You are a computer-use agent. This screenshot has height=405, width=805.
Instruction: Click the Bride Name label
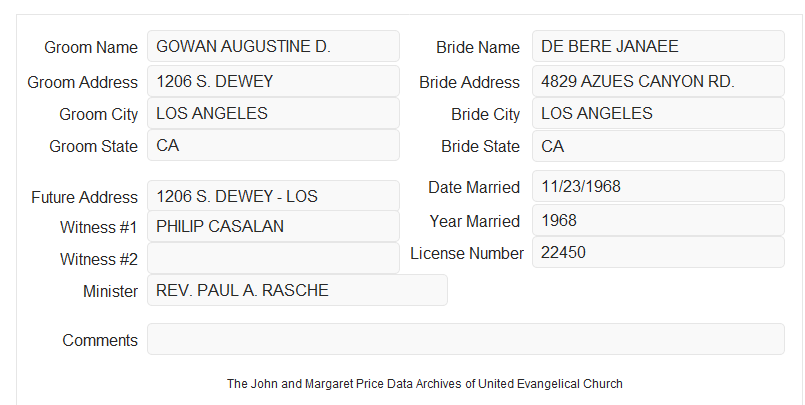[x=478, y=47]
